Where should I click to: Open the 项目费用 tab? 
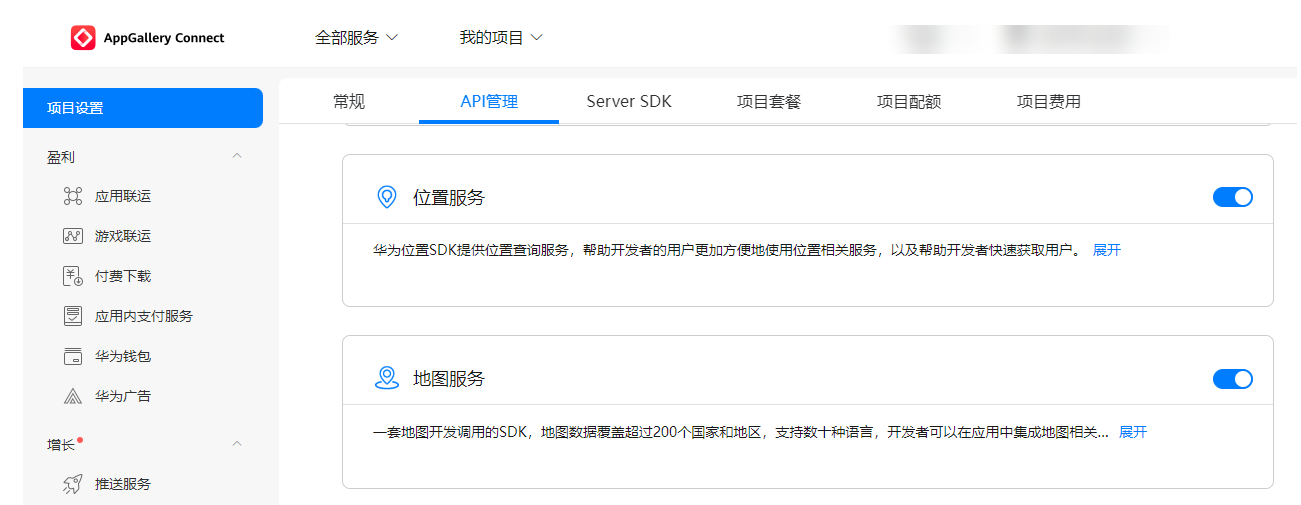point(1049,101)
